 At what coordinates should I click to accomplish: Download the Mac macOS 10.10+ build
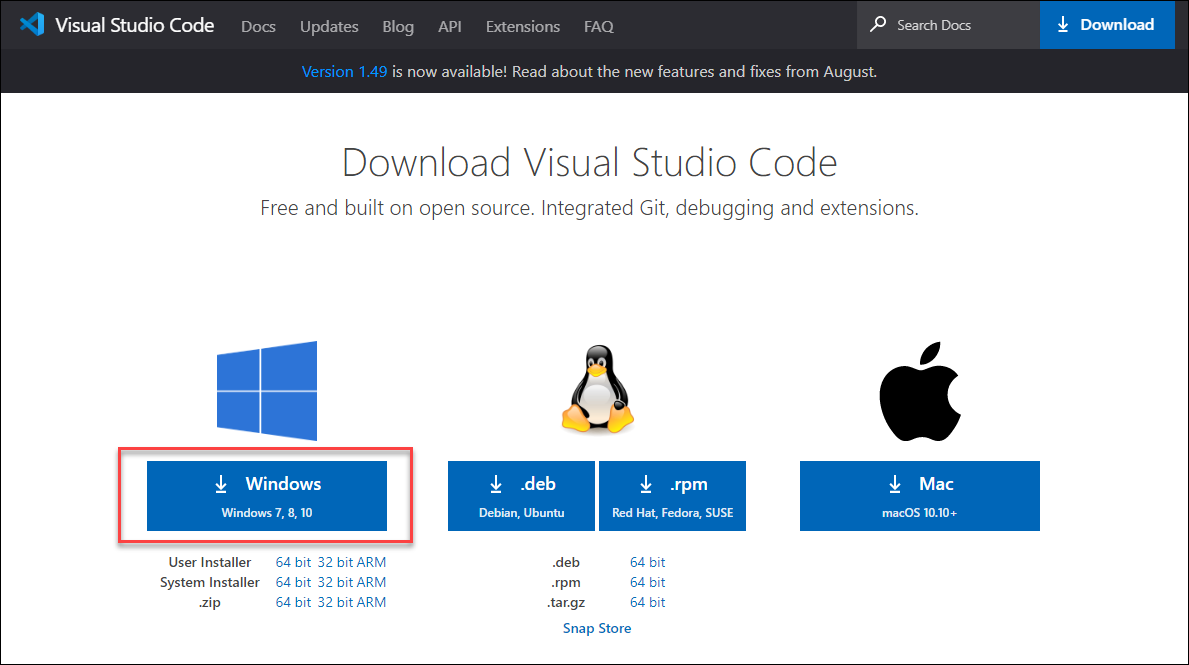coord(920,496)
